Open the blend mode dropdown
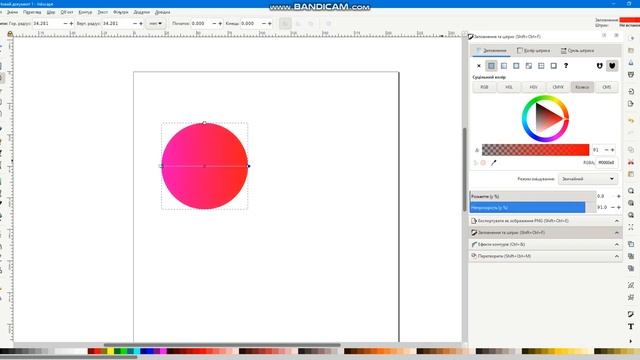This screenshot has height=360, width=640. click(588, 179)
